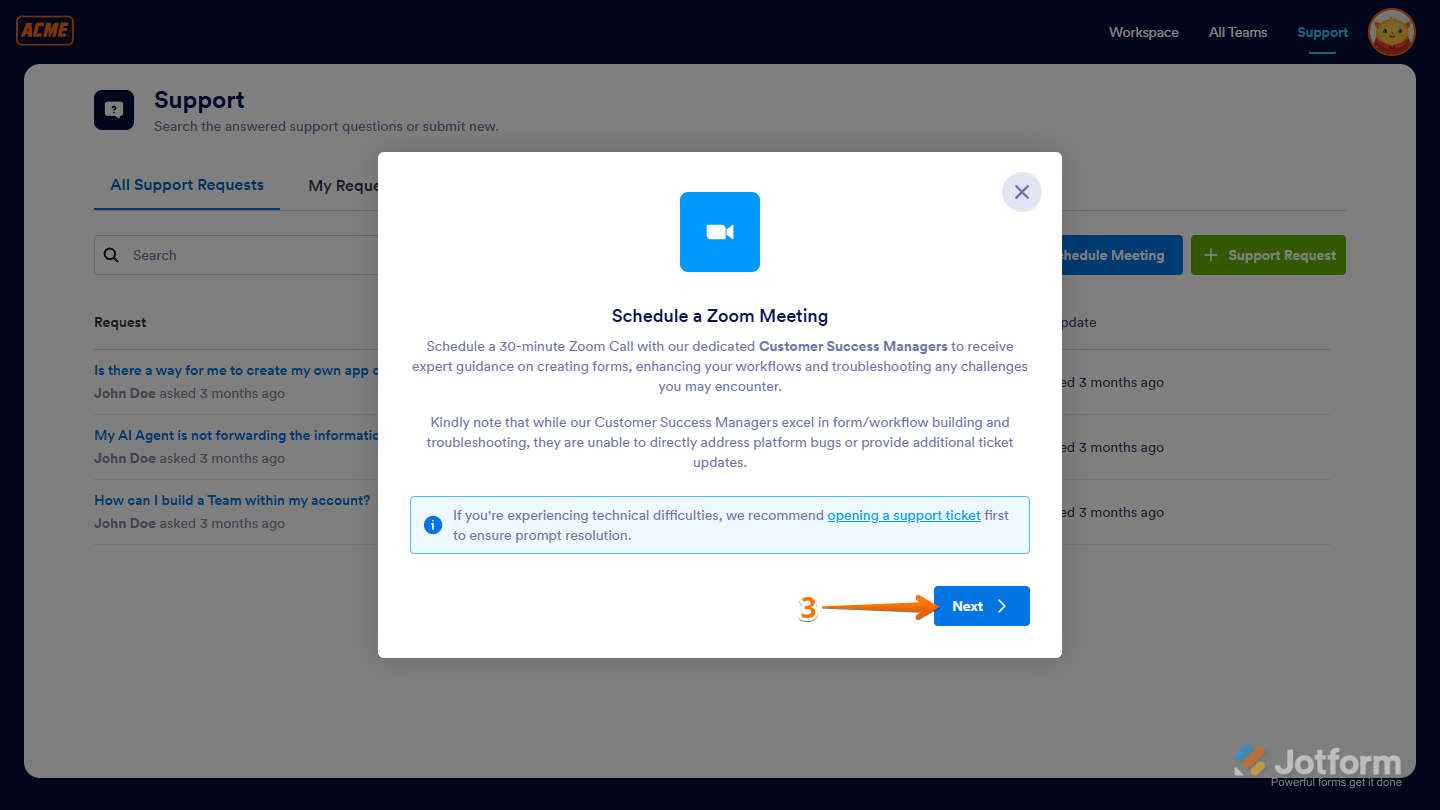Click the Support question-mark speech bubble icon
Image resolution: width=1440 pixels, height=810 pixels.
coord(113,109)
